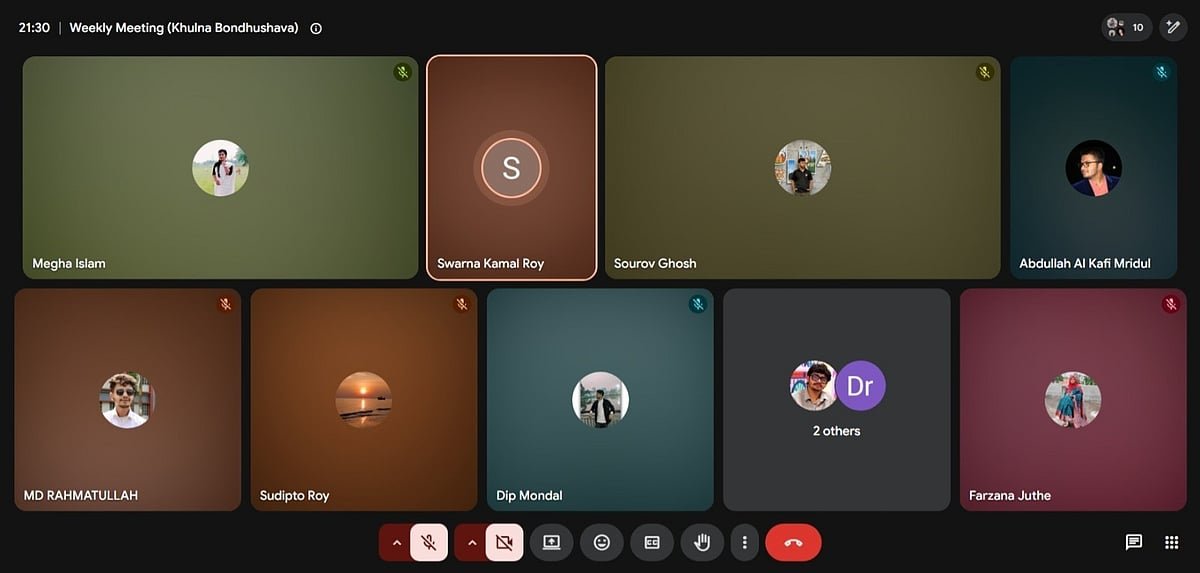Open the in-call chat panel
The height and width of the screenshot is (573, 1200).
(x=1133, y=542)
